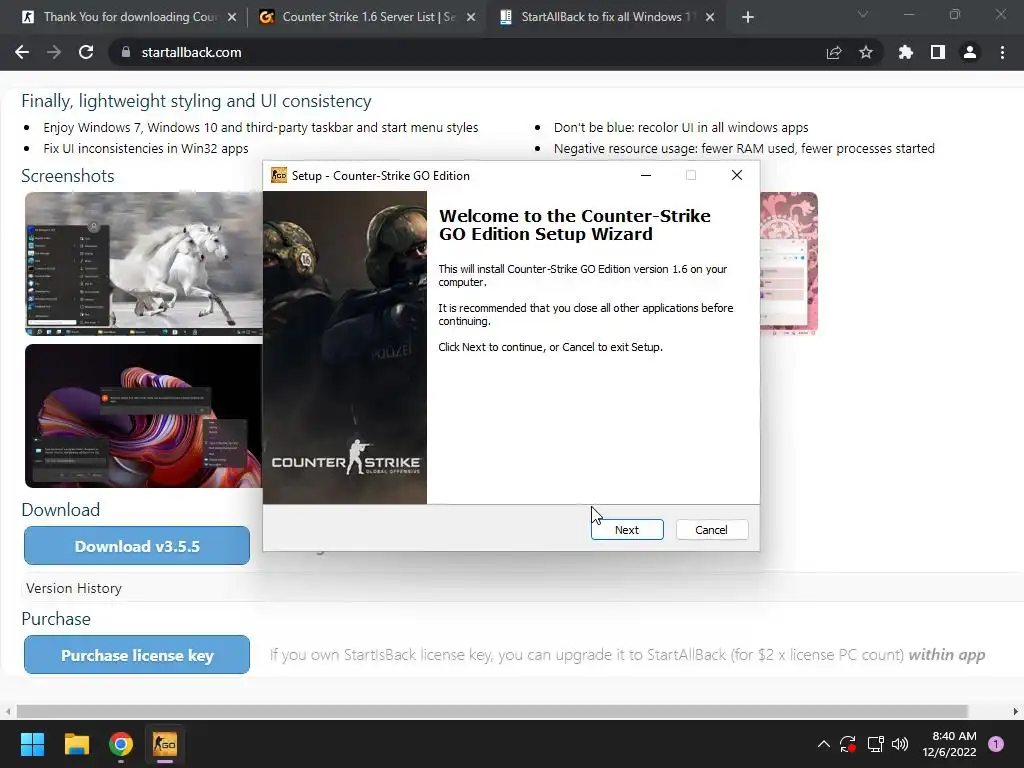The width and height of the screenshot is (1024, 768).
Task: Close the Counter-Strike setup window
Action: [737, 175]
